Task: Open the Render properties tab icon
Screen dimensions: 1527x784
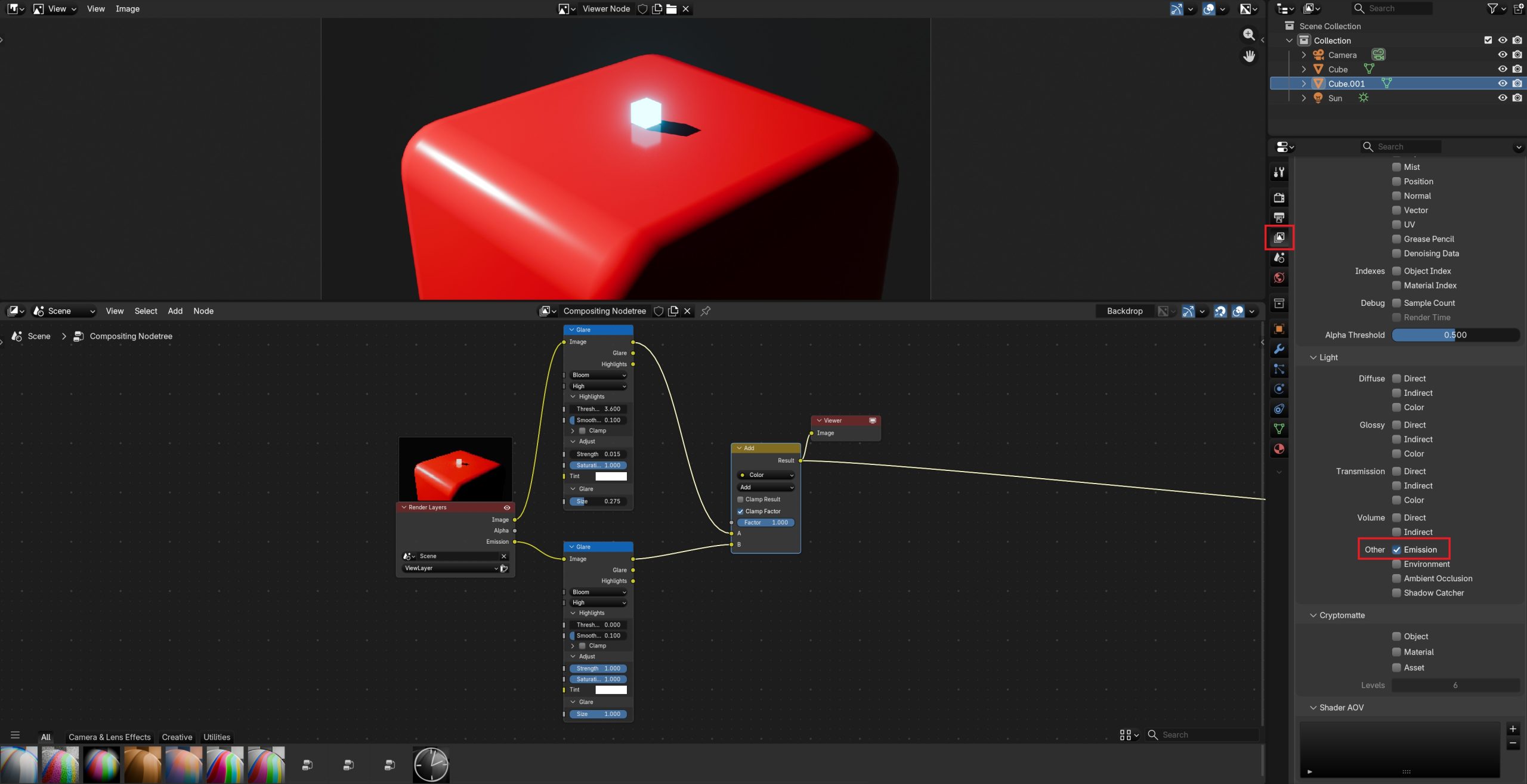Action: pyautogui.click(x=1279, y=197)
